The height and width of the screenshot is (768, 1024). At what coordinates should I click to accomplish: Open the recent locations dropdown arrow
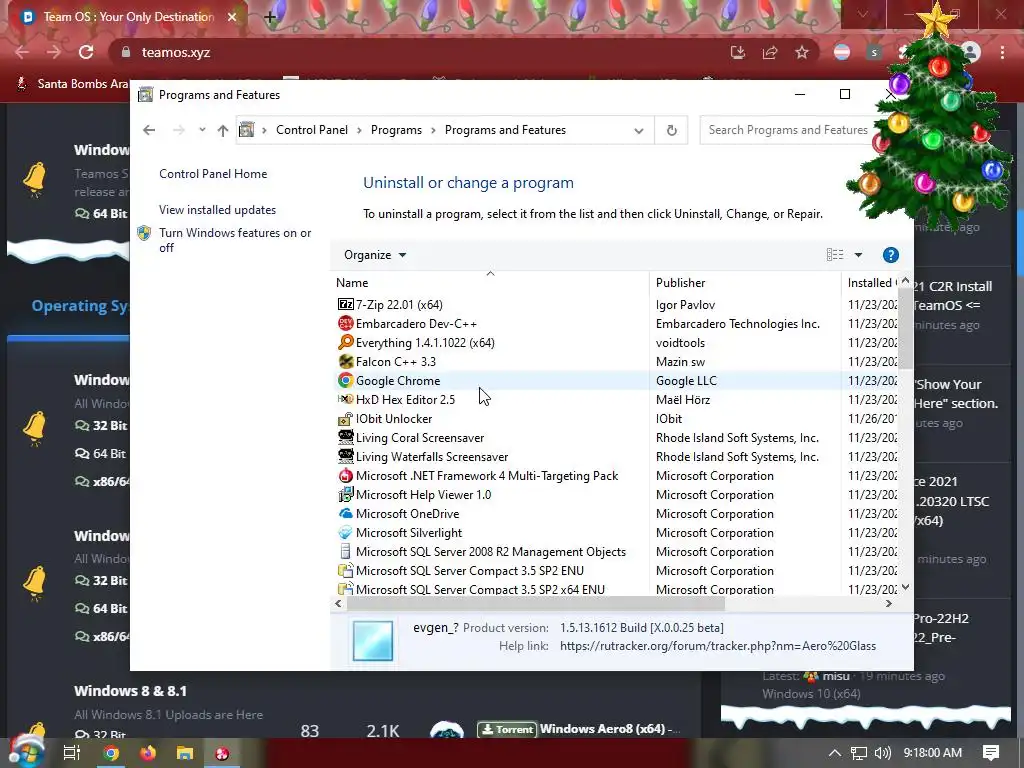tap(202, 130)
